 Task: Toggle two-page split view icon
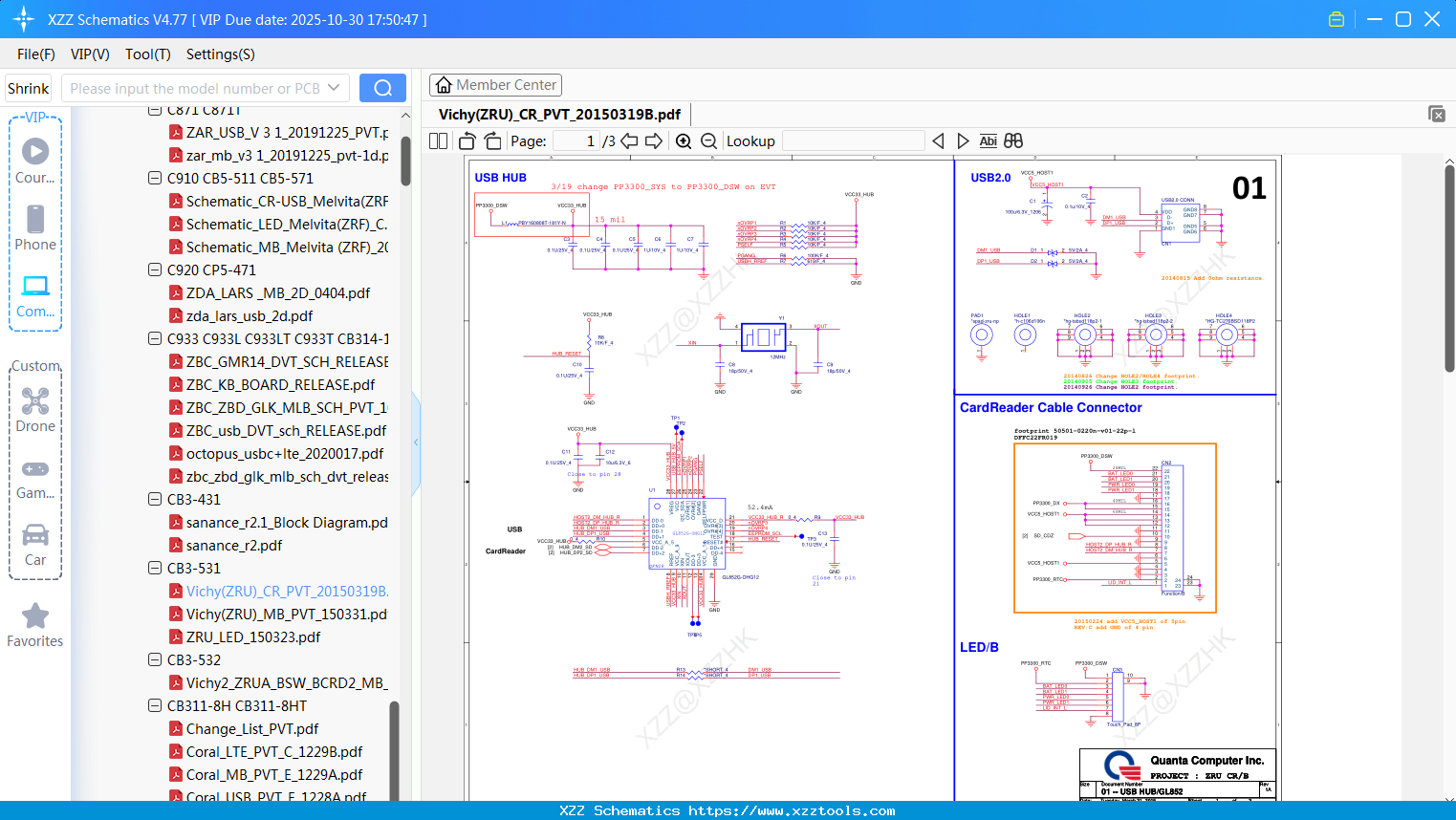(438, 141)
